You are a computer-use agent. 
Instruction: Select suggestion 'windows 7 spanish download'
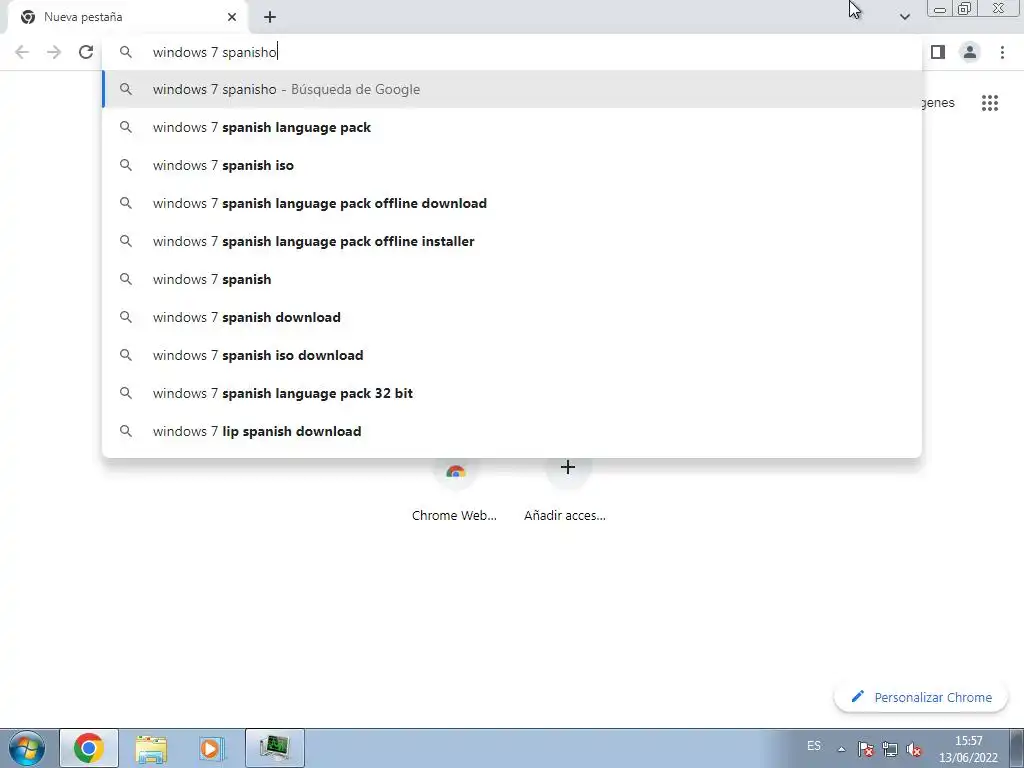tap(512, 317)
